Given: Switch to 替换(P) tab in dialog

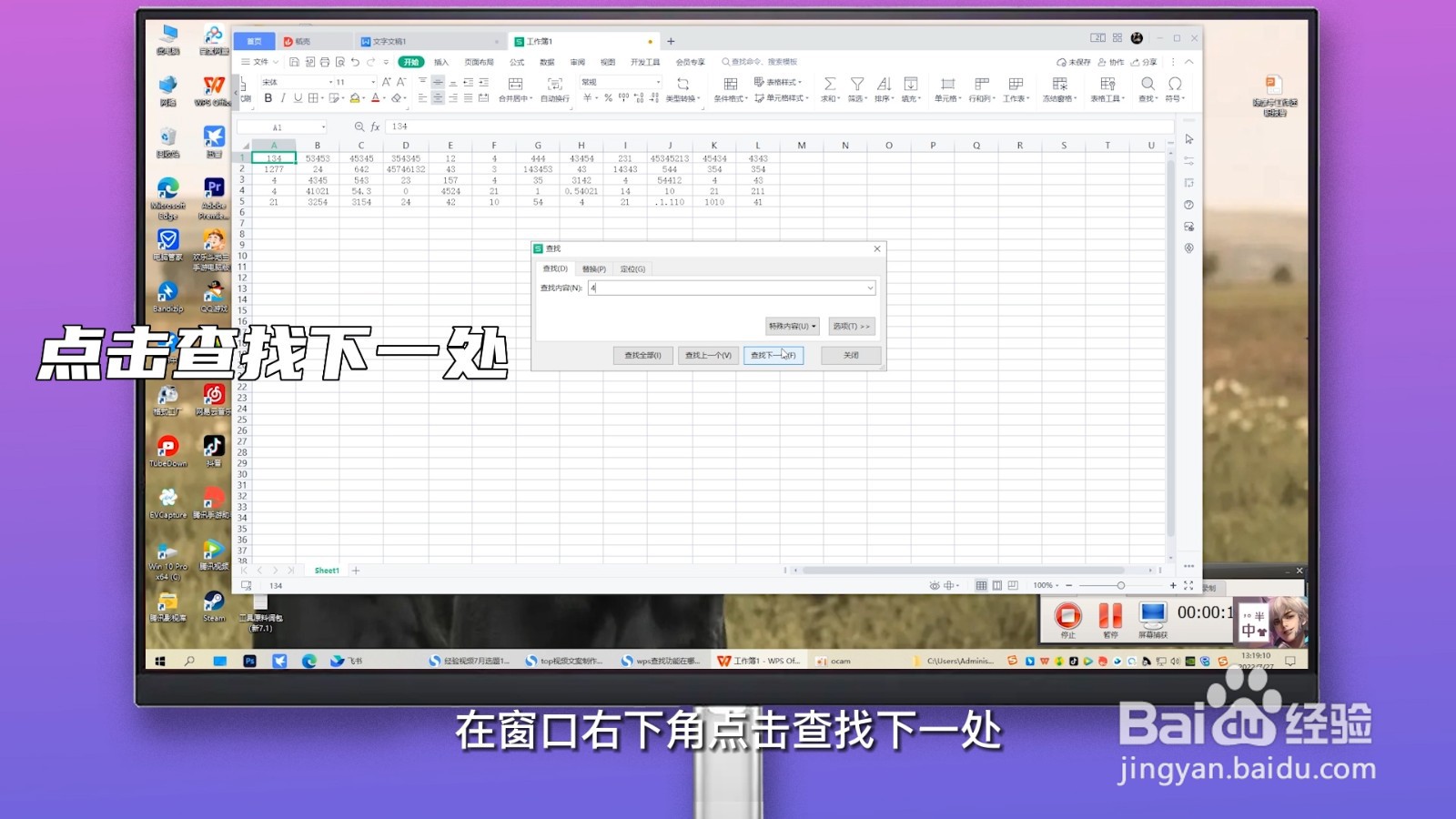Looking at the screenshot, I should point(594,268).
